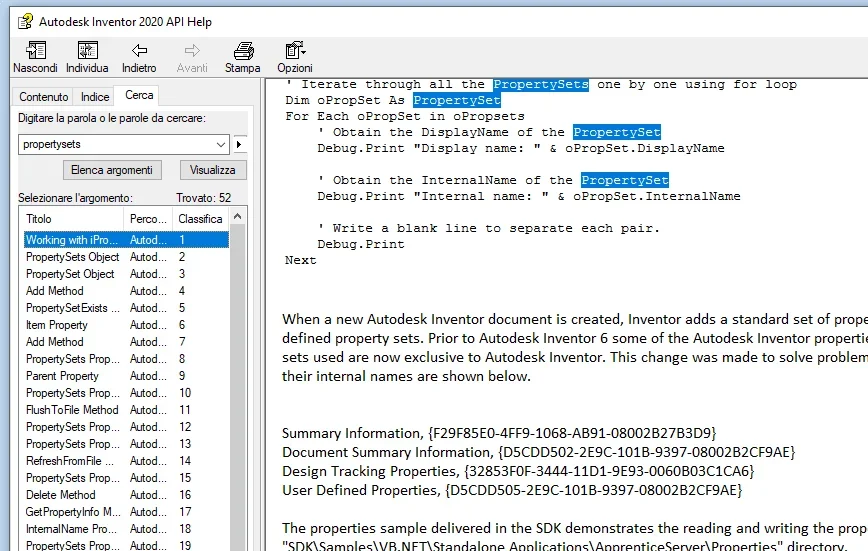Select the 'PropertySets Object' result
Screen dimensions: 868x551
tap(126, 257)
